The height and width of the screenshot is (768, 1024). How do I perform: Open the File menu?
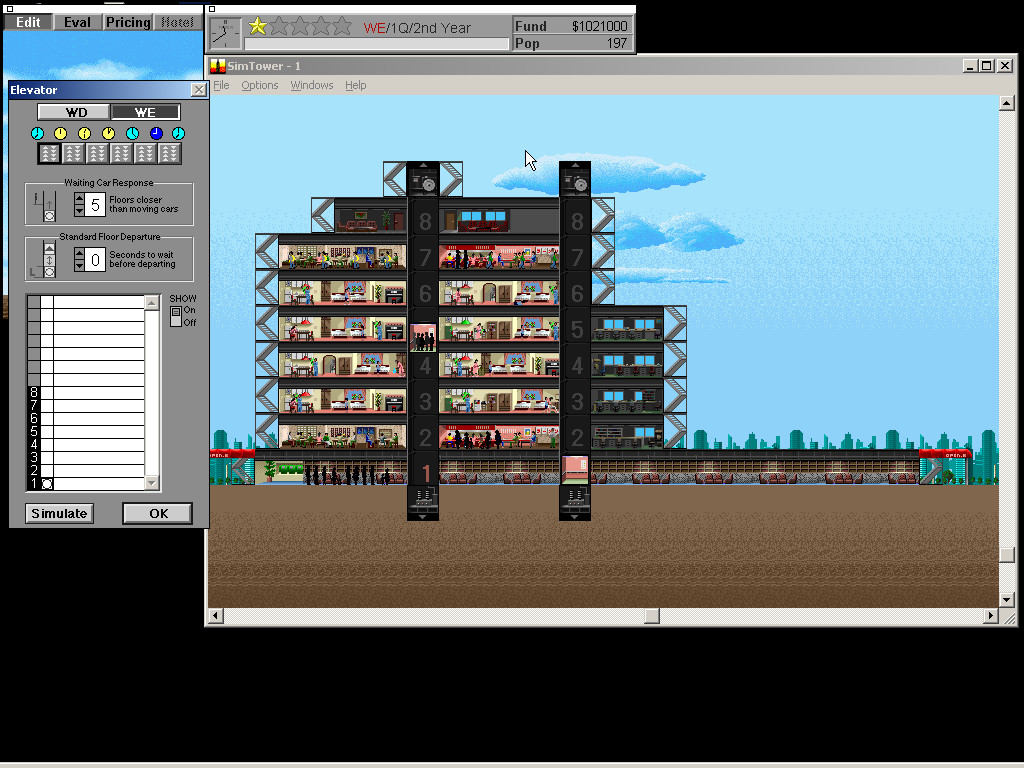point(221,85)
